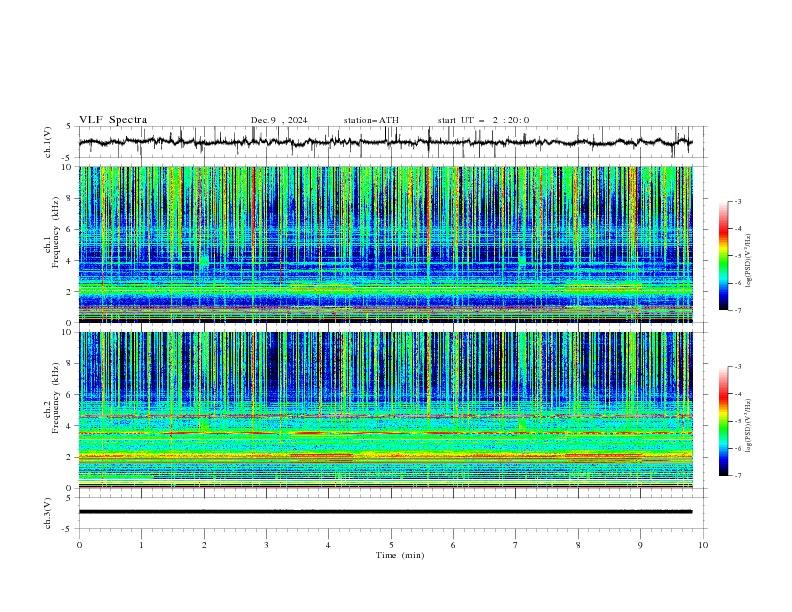The width and height of the screenshot is (792, 612).
Task: Click the 'VLF Spectra' title text
Action: tap(113, 120)
